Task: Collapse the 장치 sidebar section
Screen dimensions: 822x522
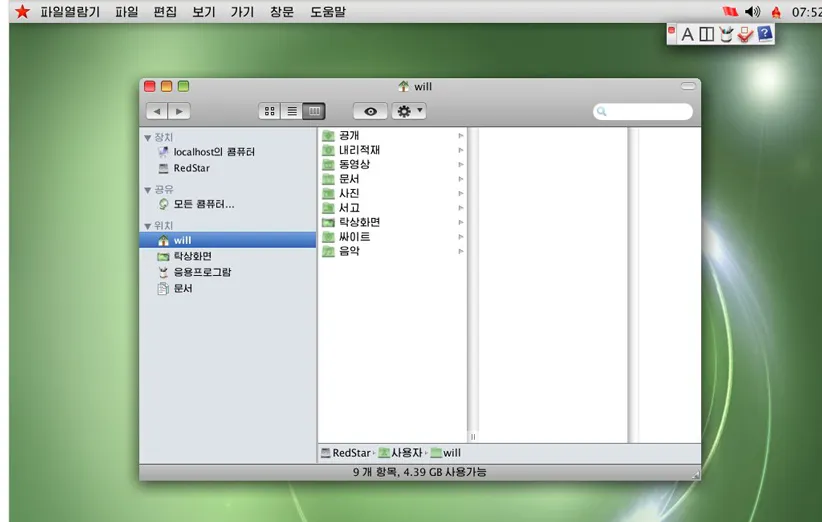Action: click(x=148, y=138)
